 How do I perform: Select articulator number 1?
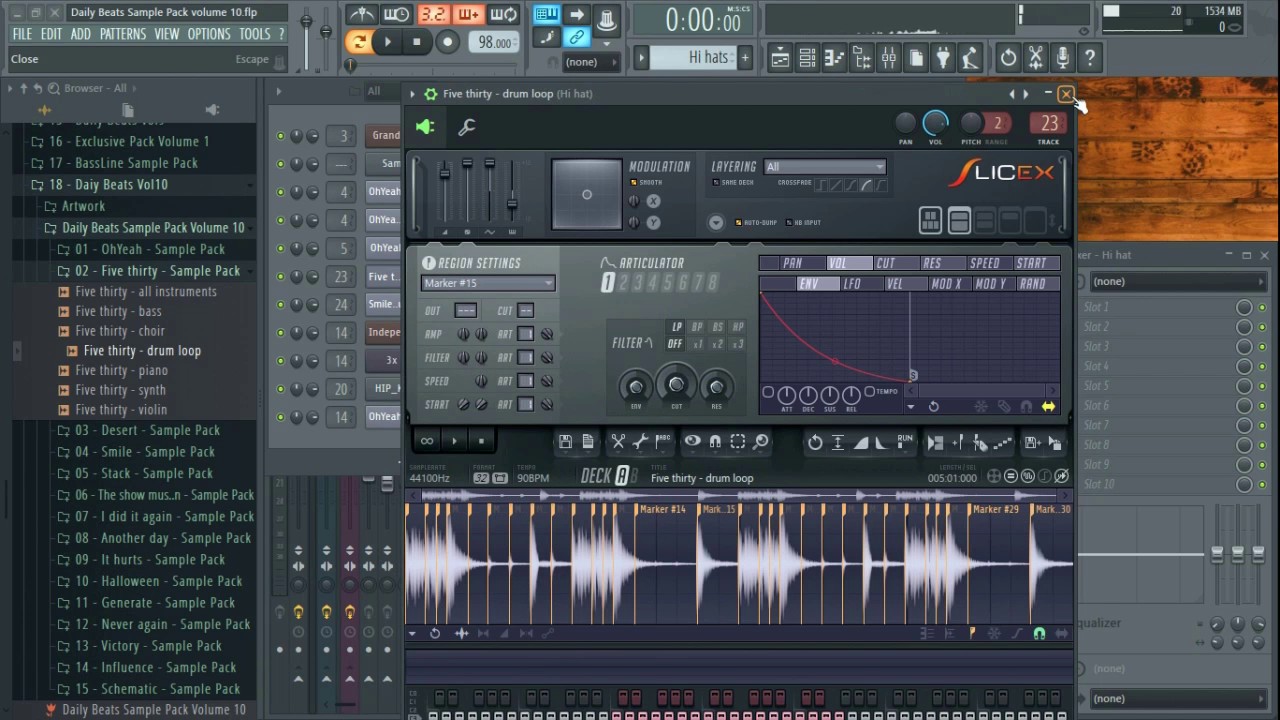(x=607, y=284)
